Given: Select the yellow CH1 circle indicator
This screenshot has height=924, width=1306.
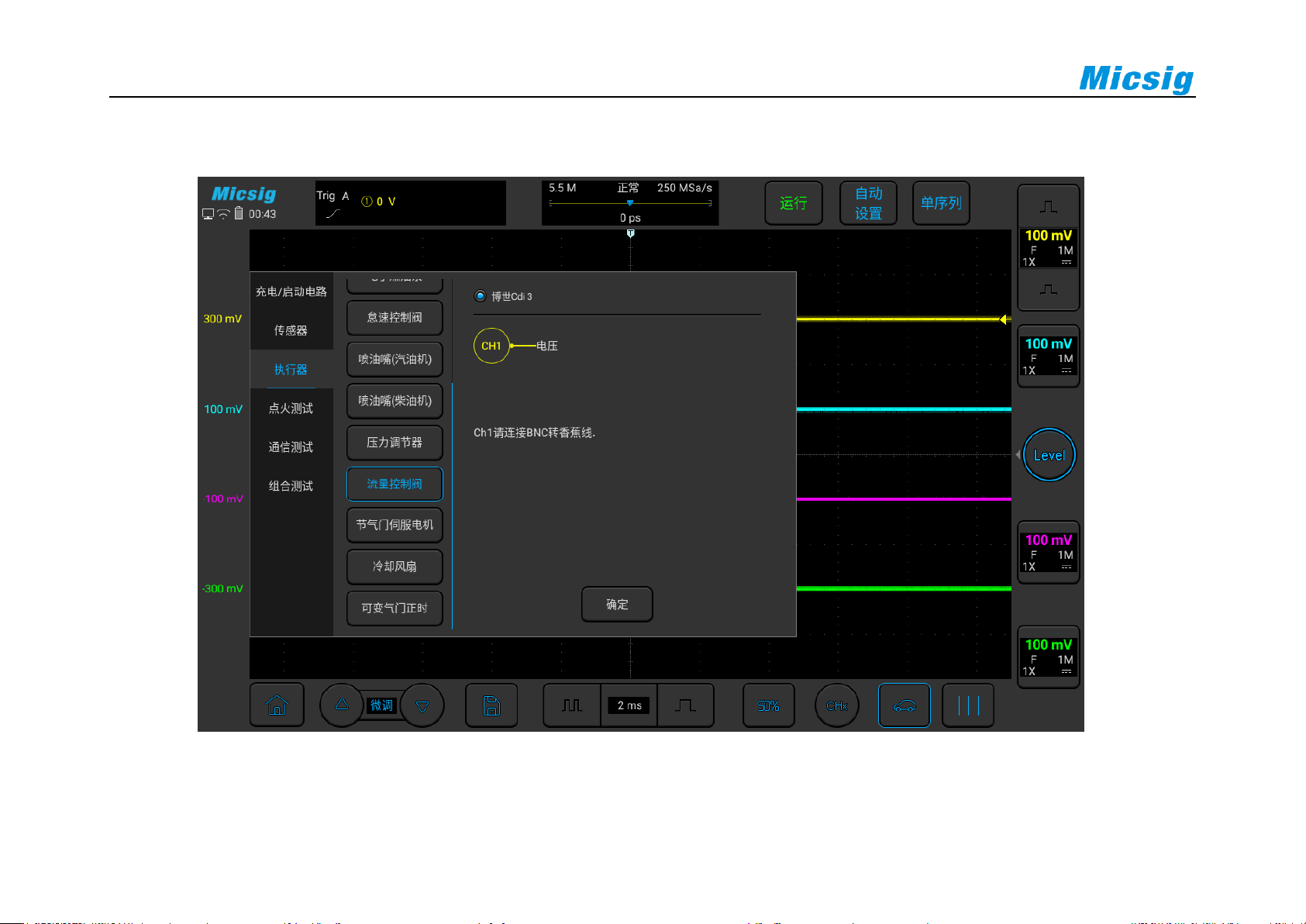Looking at the screenshot, I should [491, 346].
